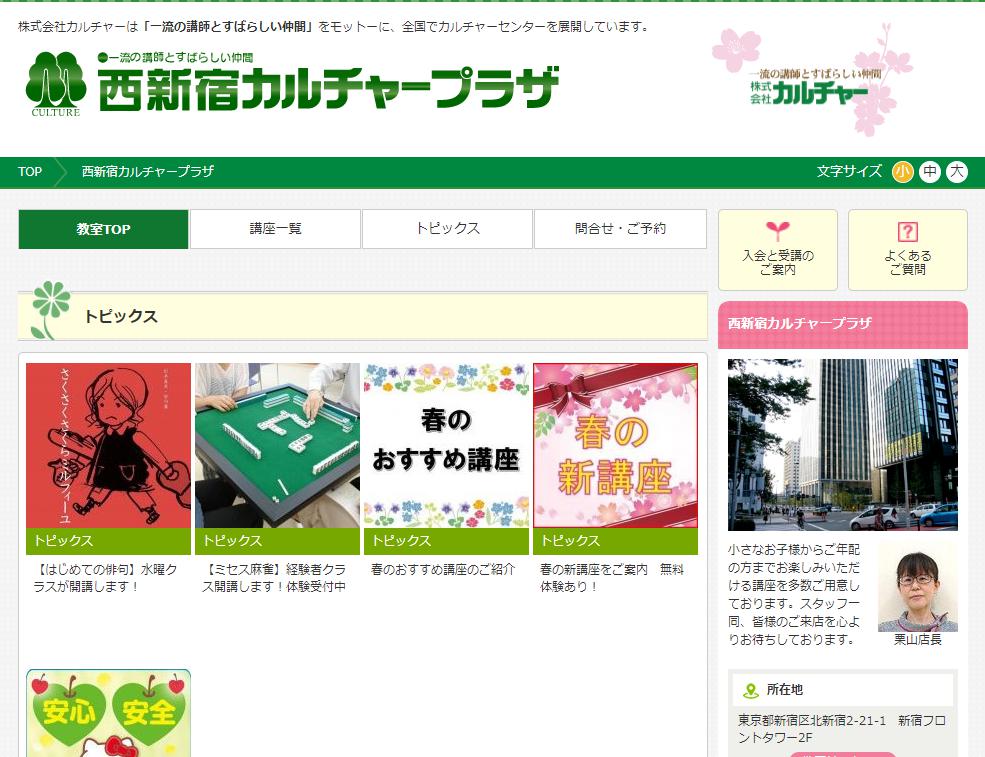Set text size to medium (中)

click(930, 172)
